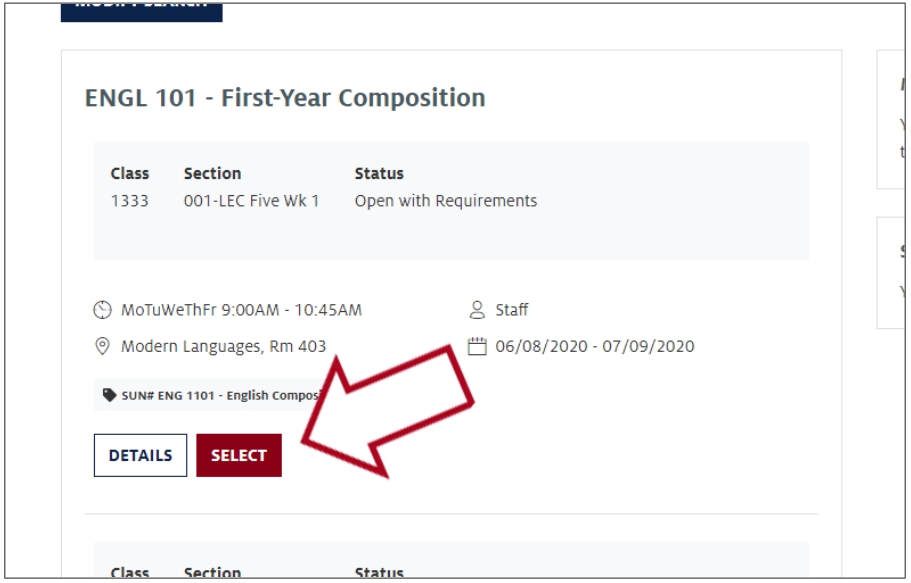Click the MoTuWeThFr 9:00AM - 10:45AM time

coord(241,310)
